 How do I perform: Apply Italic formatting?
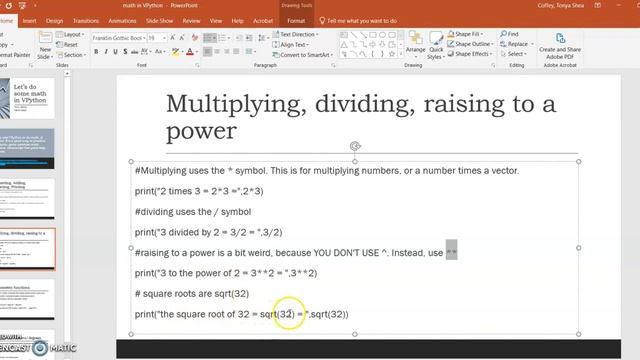pyautogui.click(x=106, y=52)
